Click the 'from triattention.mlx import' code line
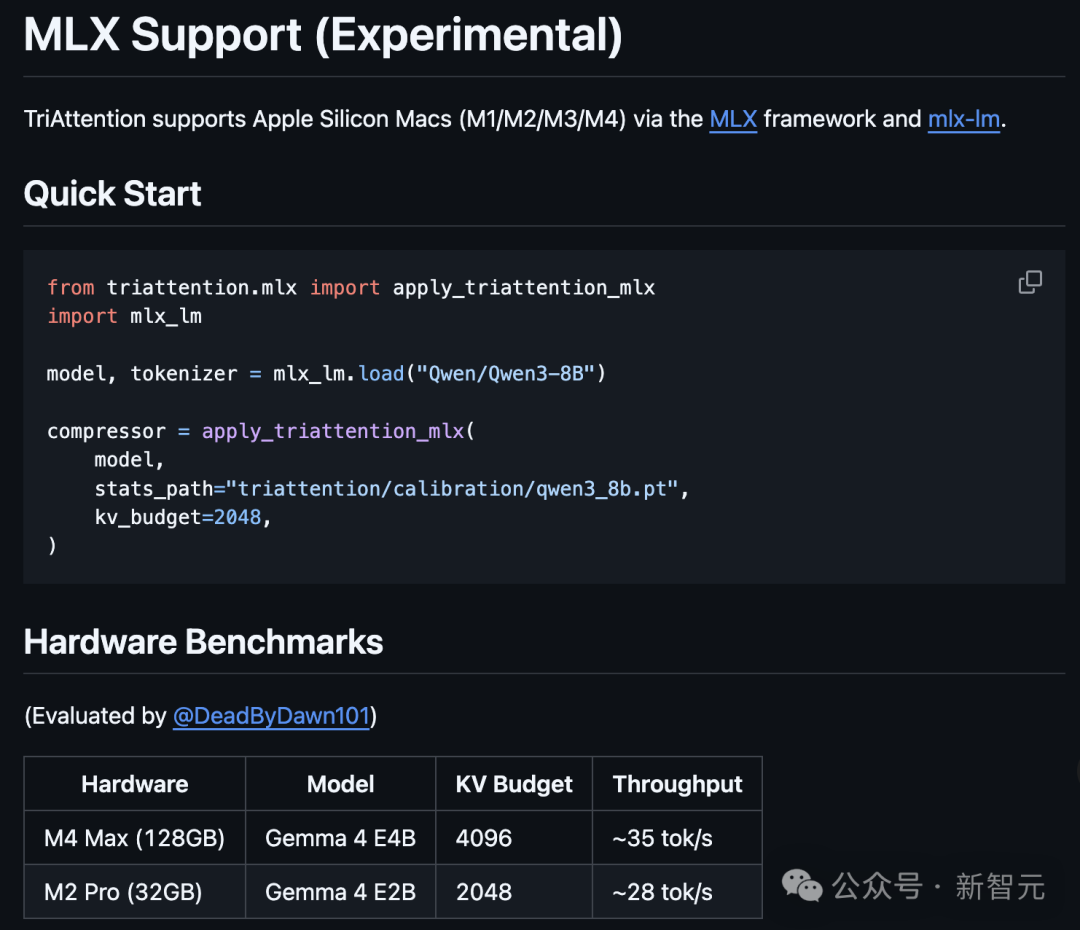Screen dimensions: 1080x930 coord(351,287)
